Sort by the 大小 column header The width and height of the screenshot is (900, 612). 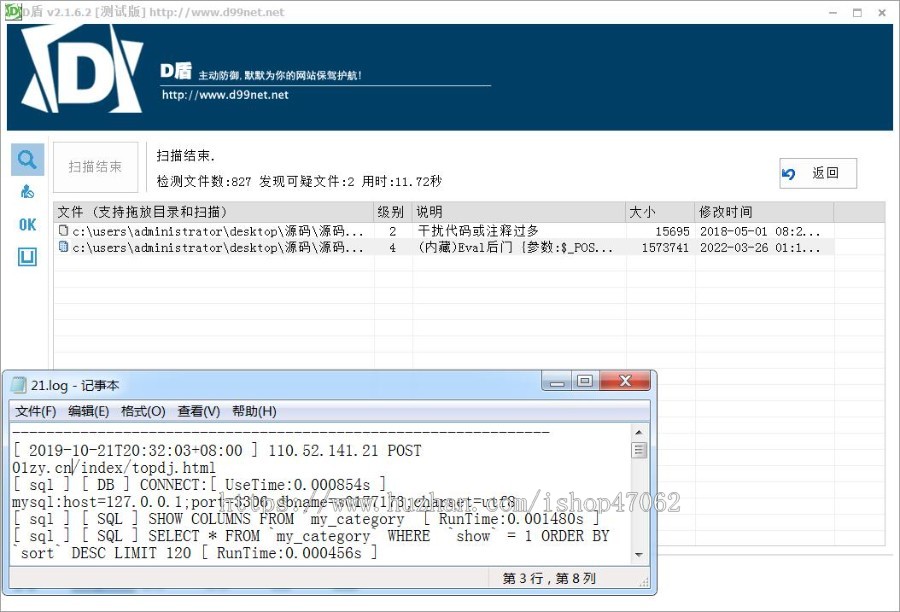tap(660, 212)
